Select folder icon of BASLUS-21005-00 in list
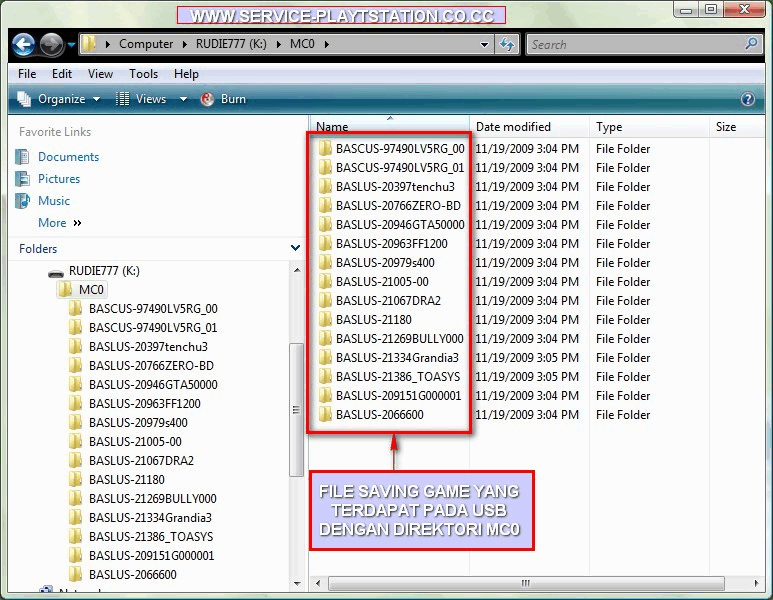 325,281
